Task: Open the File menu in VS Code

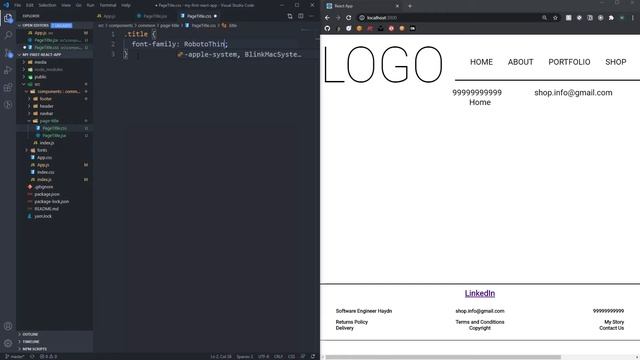Action: tap(18, 5)
